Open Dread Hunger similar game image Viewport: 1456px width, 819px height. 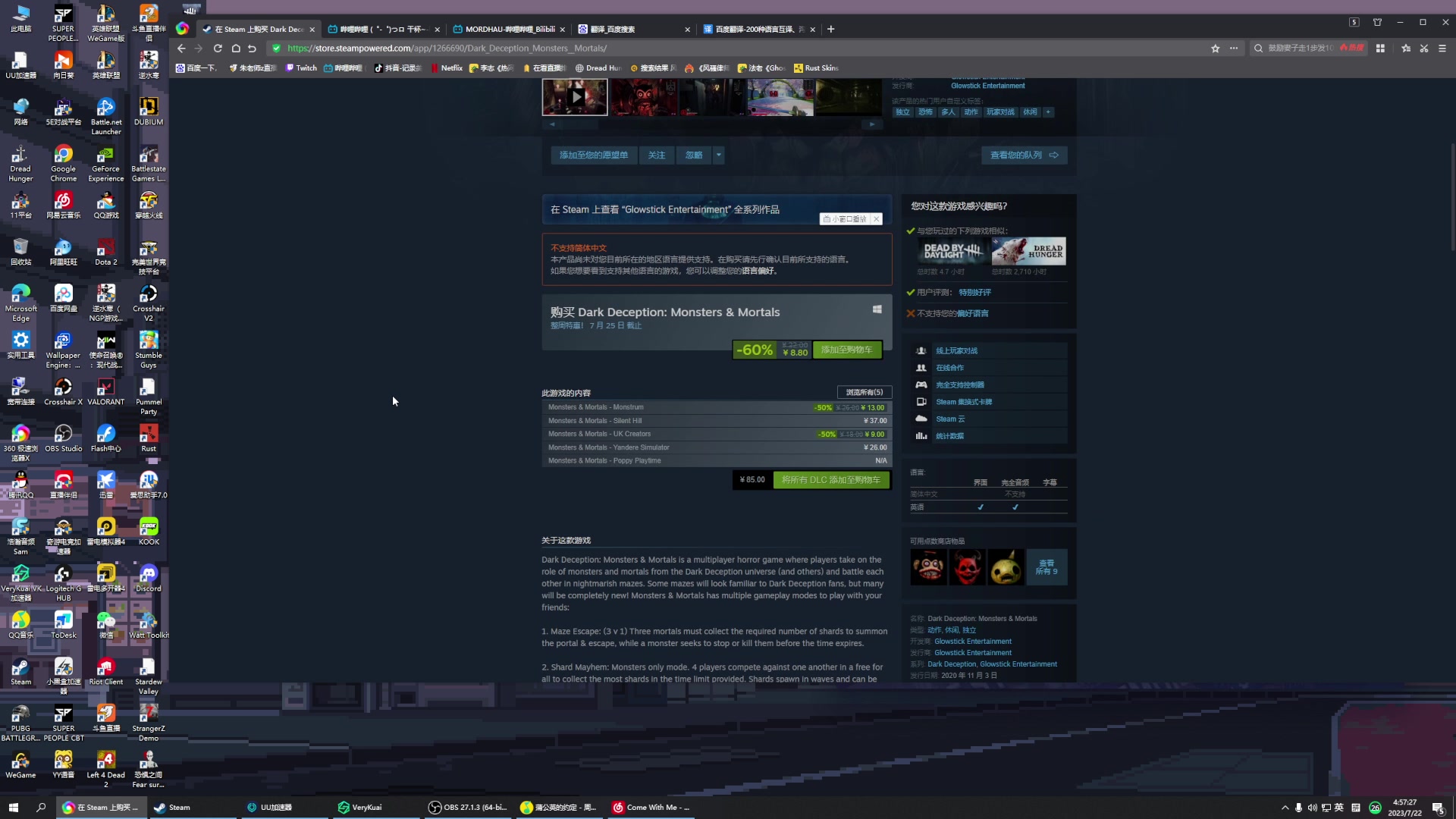tap(1028, 251)
